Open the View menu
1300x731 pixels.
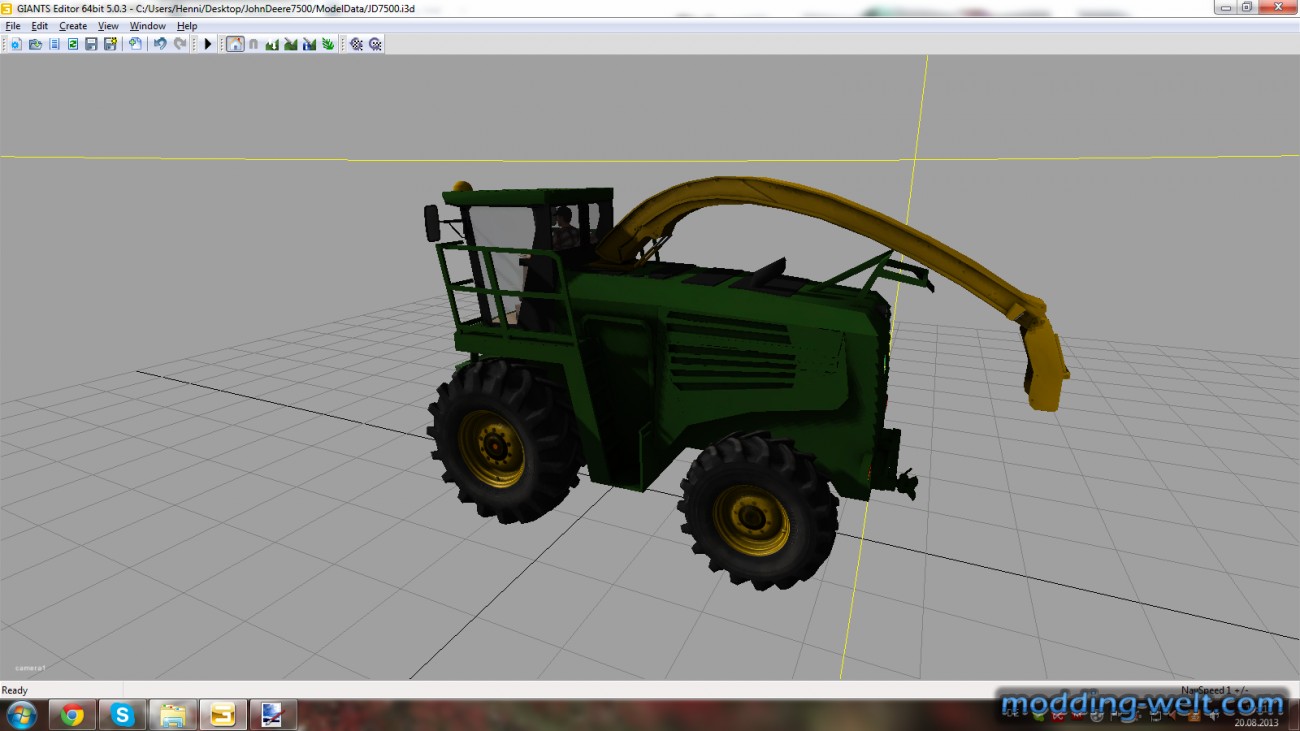[108, 26]
